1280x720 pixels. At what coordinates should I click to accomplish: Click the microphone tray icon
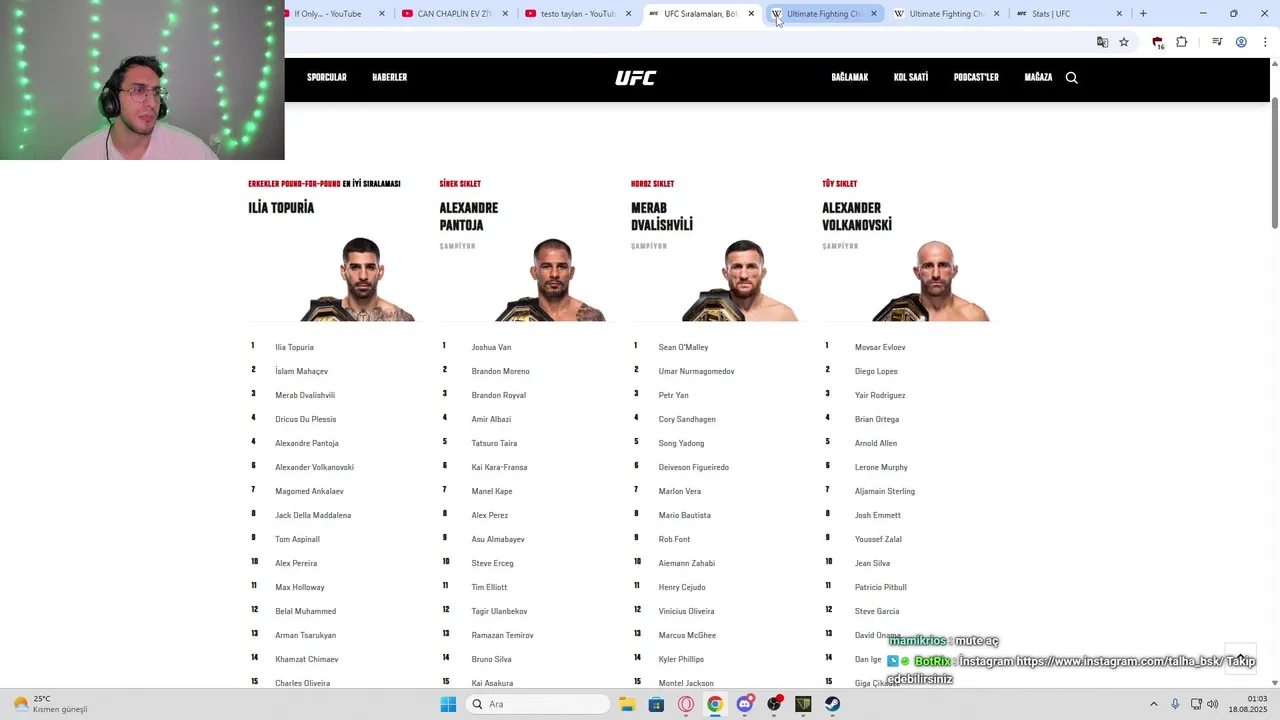point(1175,704)
